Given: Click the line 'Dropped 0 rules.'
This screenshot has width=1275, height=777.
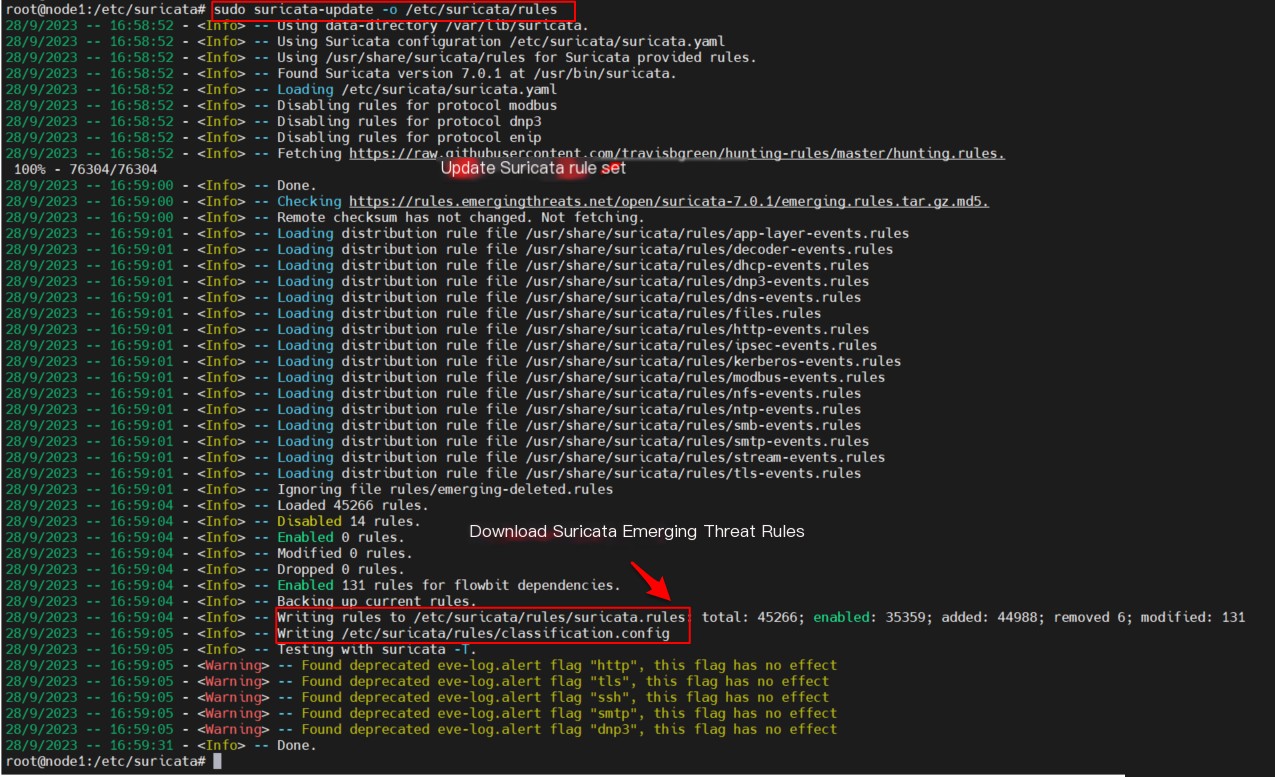Looking at the screenshot, I should [x=341, y=569].
